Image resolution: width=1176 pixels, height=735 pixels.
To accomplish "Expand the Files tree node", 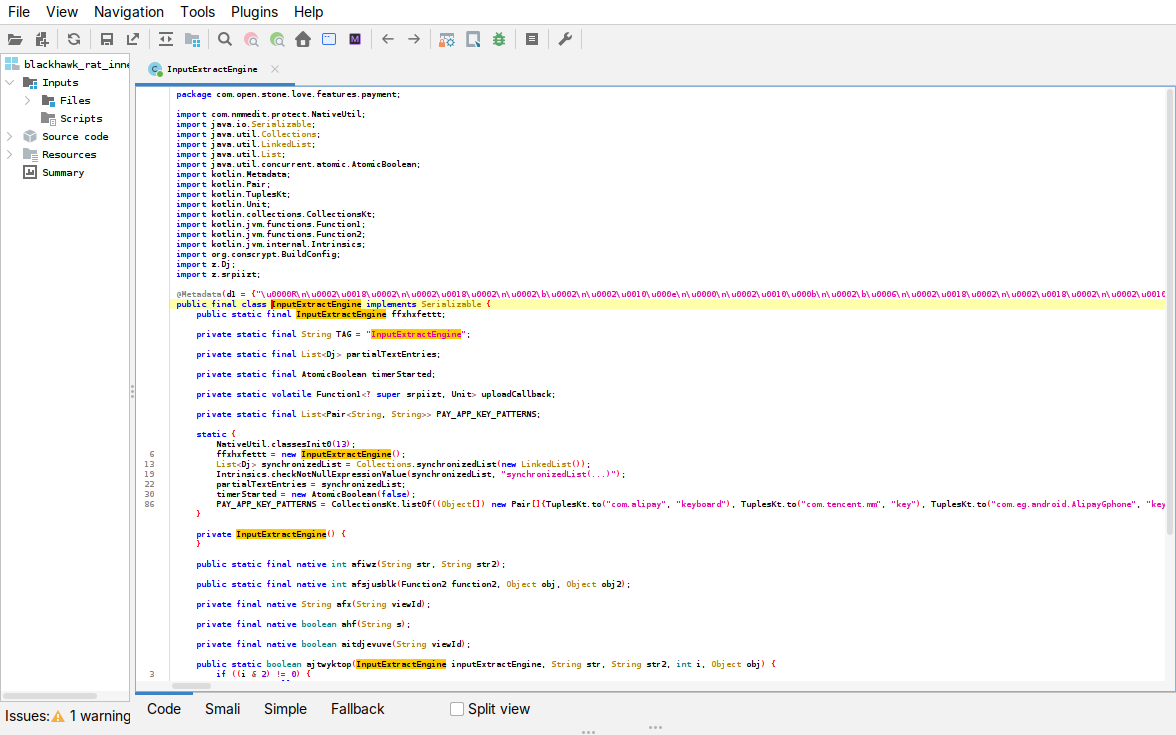I will (x=28, y=100).
